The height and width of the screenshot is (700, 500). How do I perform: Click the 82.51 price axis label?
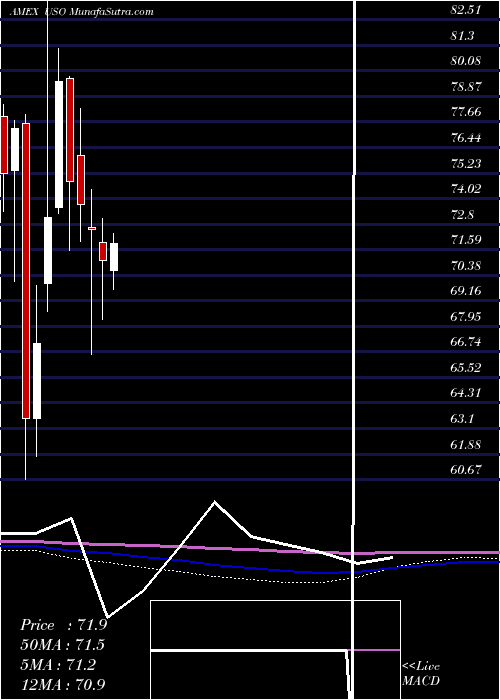click(x=466, y=10)
